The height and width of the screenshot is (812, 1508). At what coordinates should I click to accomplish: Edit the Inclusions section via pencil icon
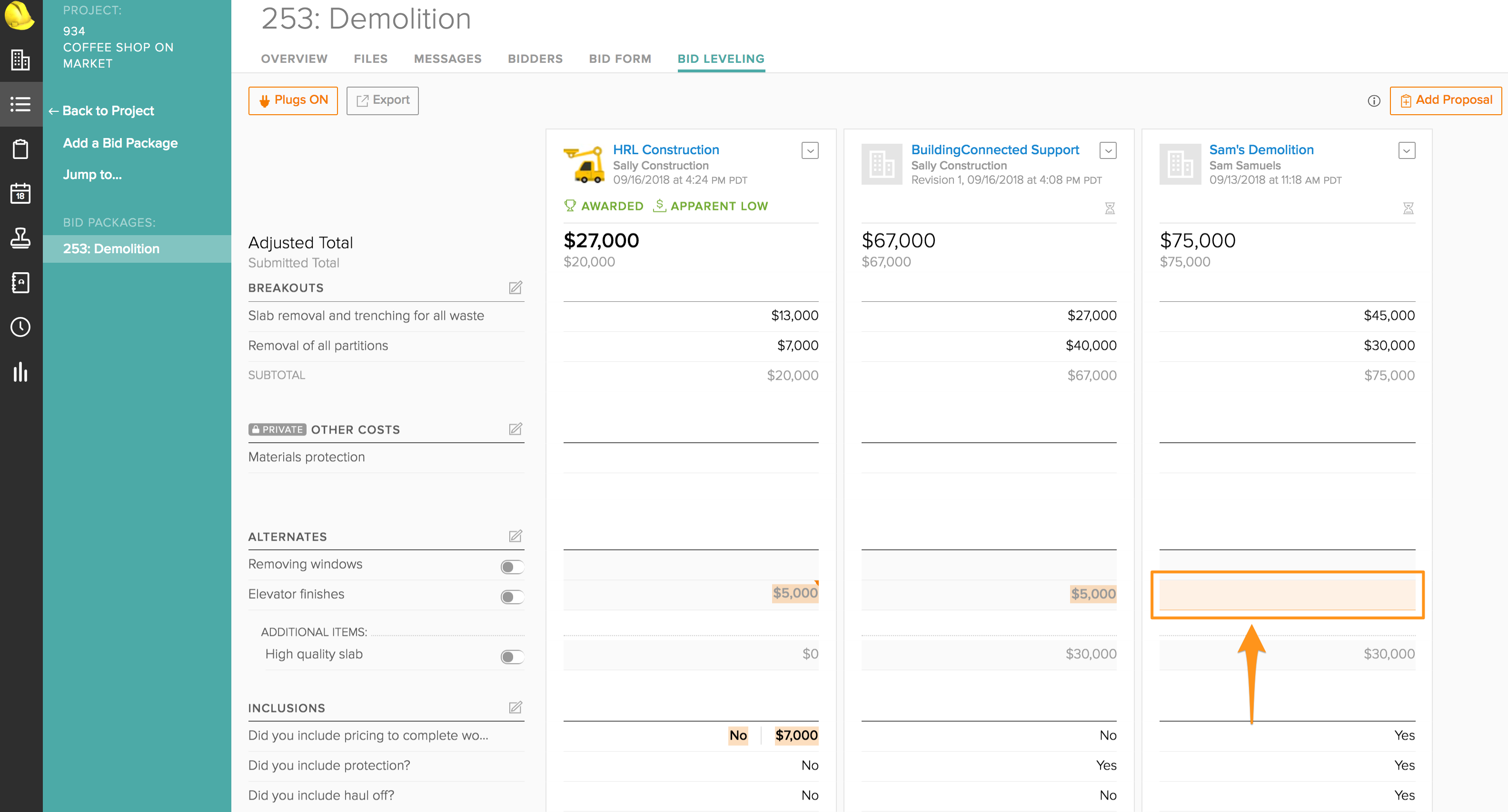point(515,707)
